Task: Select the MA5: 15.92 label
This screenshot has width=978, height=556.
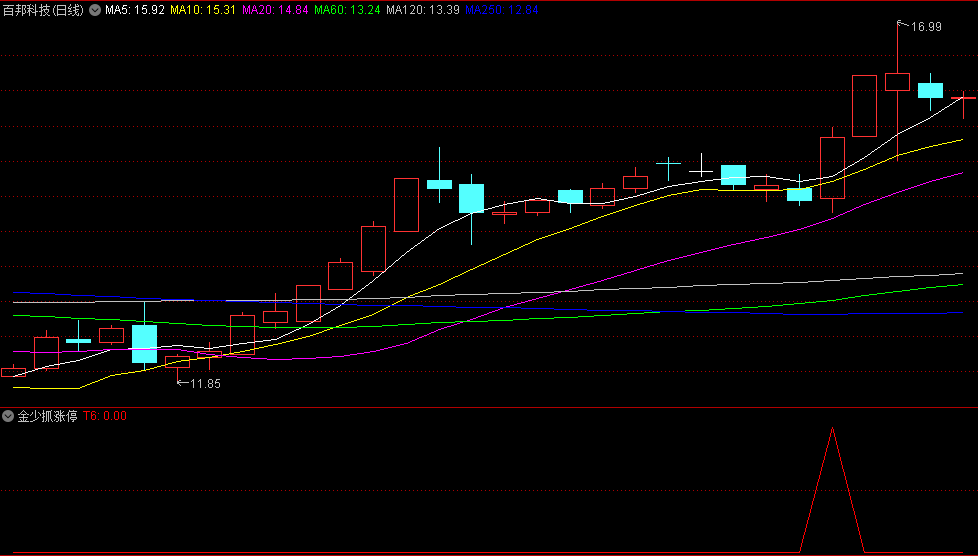Action: click(135, 10)
